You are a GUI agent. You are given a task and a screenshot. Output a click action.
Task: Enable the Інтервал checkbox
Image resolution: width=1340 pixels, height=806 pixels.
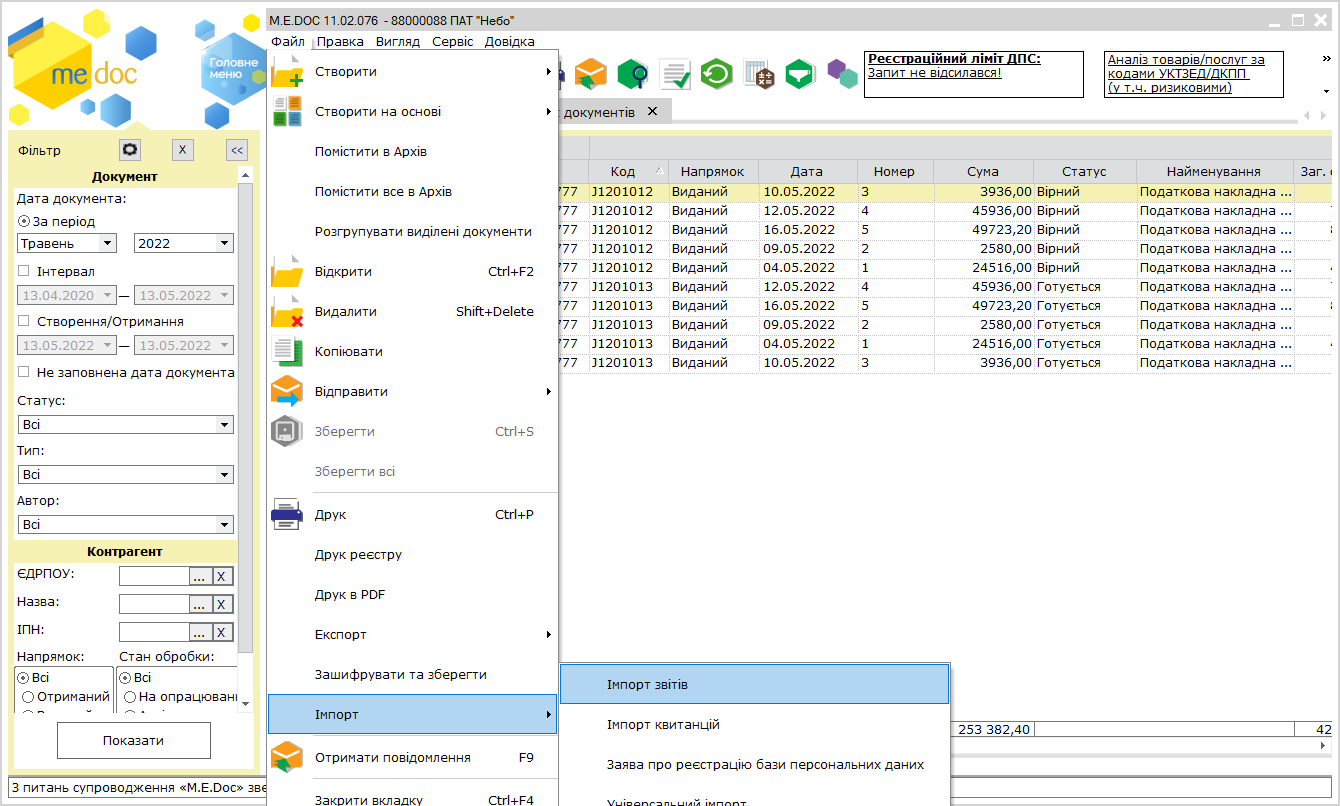coord(24,271)
